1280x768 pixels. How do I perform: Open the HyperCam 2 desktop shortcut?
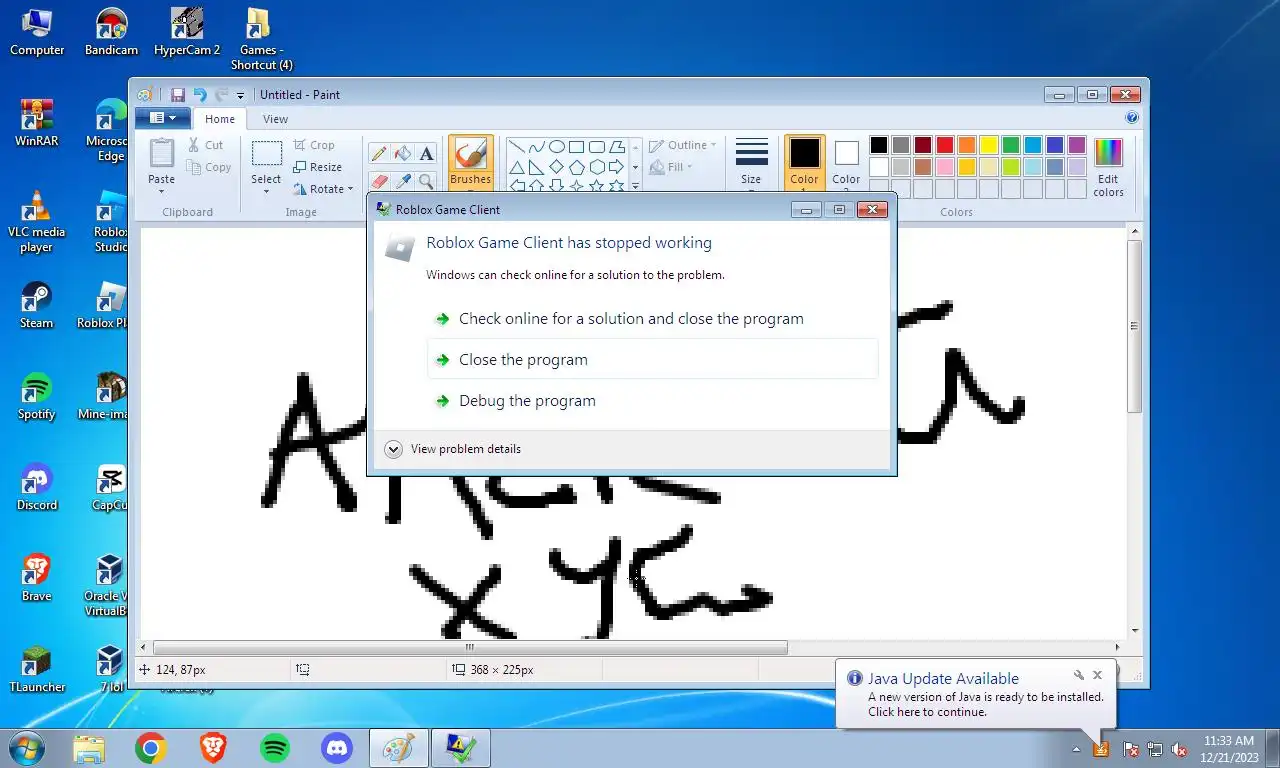click(x=187, y=32)
